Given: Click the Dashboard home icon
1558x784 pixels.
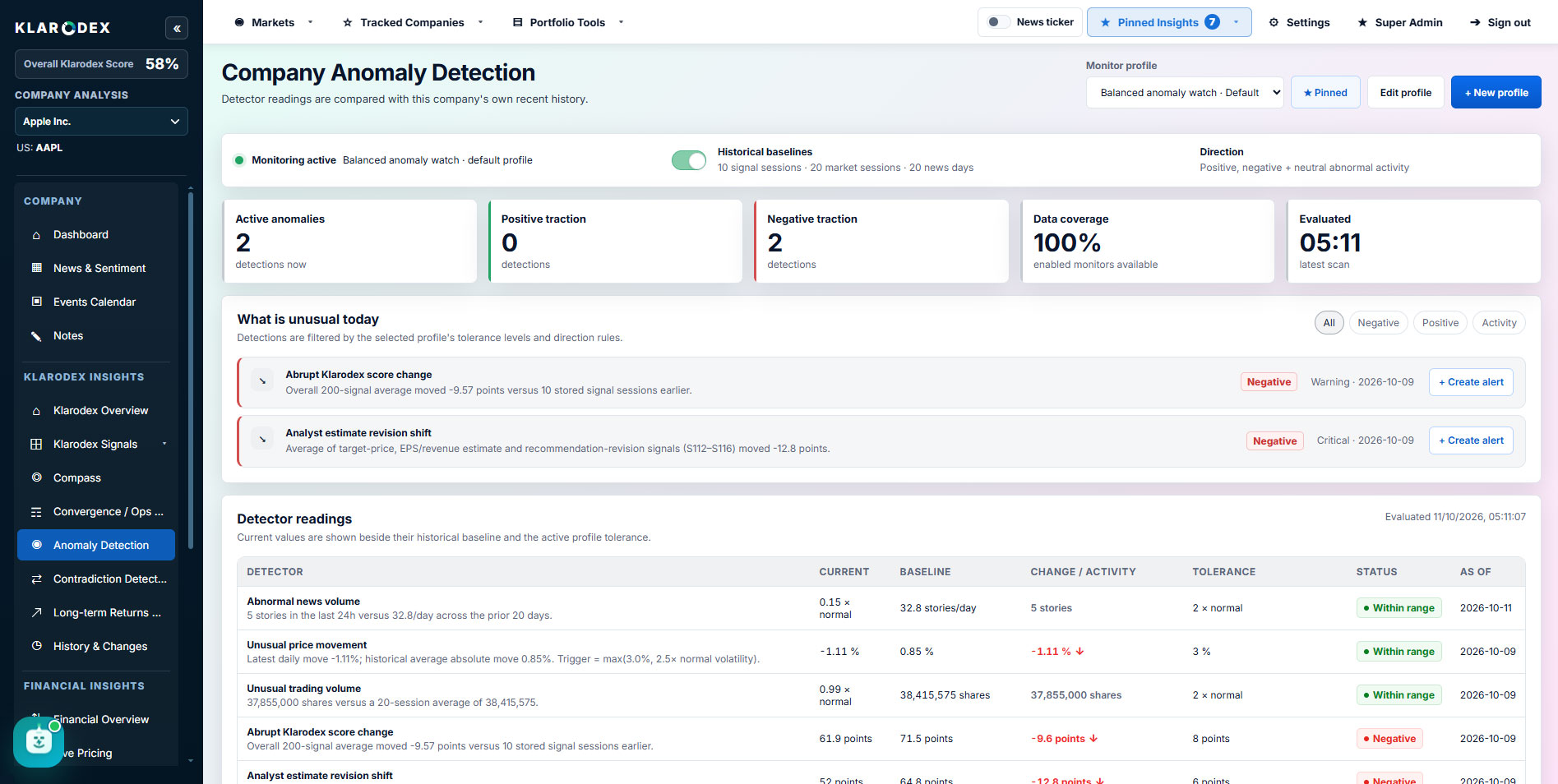Looking at the screenshot, I should [36, 235].
